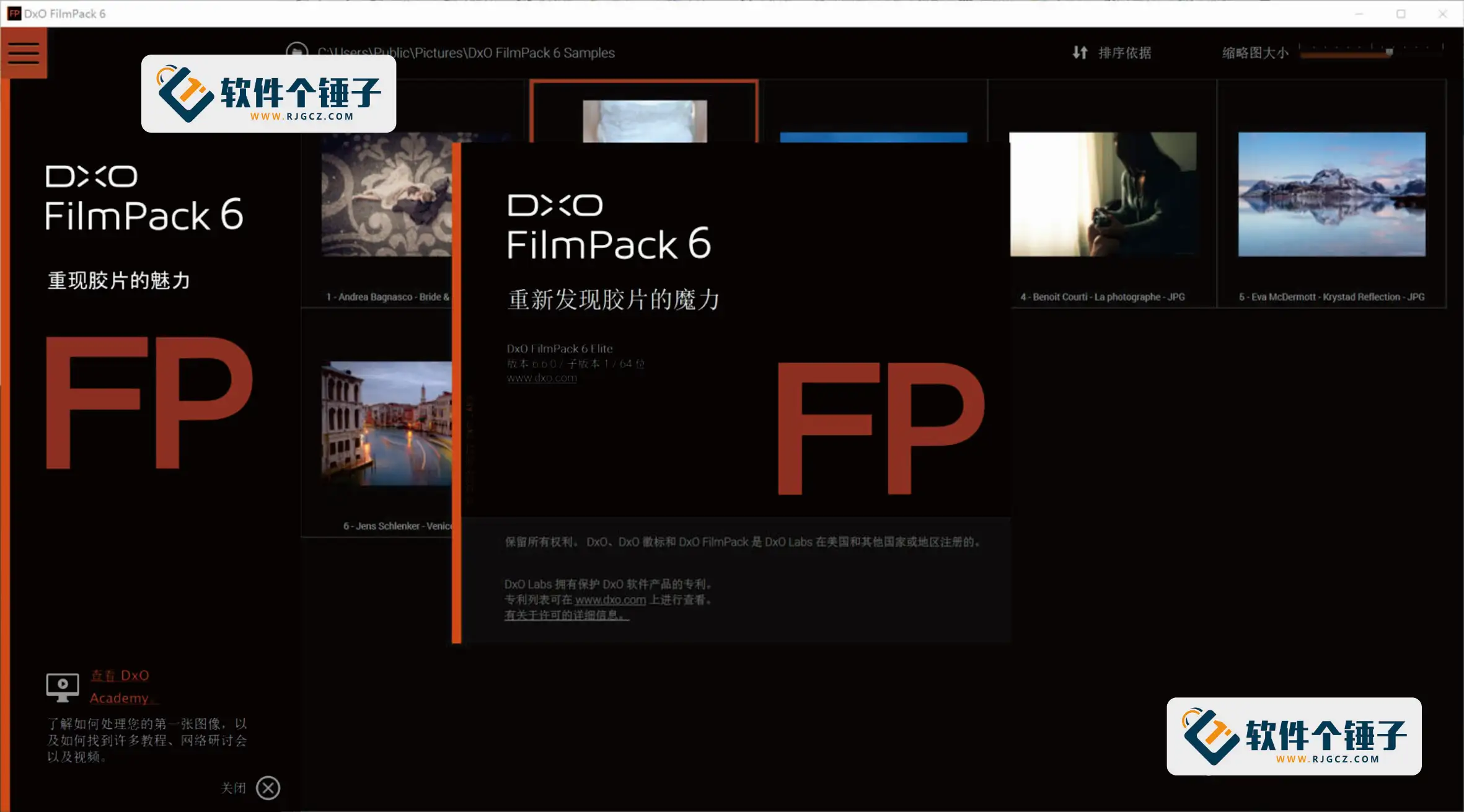
Task: Click the FP app icon in title bar
Action: coord(14,14)
